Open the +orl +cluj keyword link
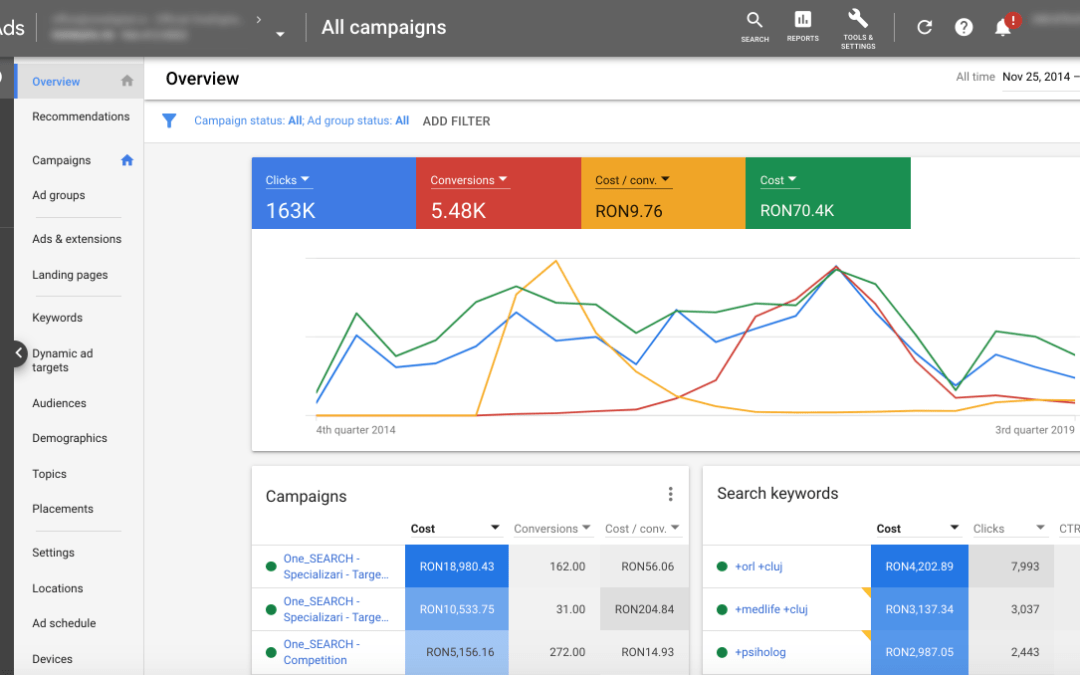The height and width of the screenshot is (675, 1080). (758, 567)
